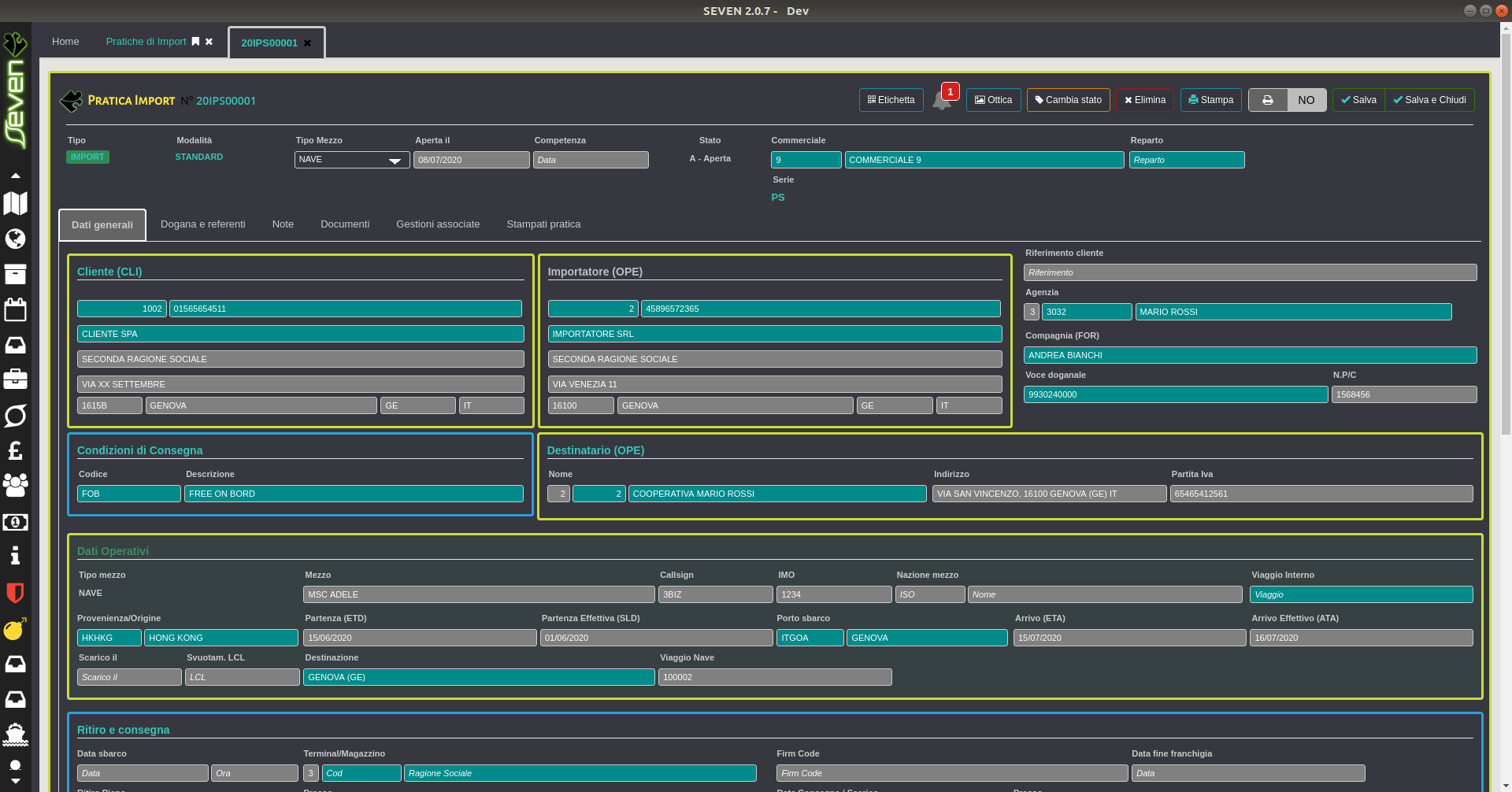This screenshot has width=1512, height=792.
Task: Click the N.P/C 1568456 field
Action: click(x=1404, y=394)
